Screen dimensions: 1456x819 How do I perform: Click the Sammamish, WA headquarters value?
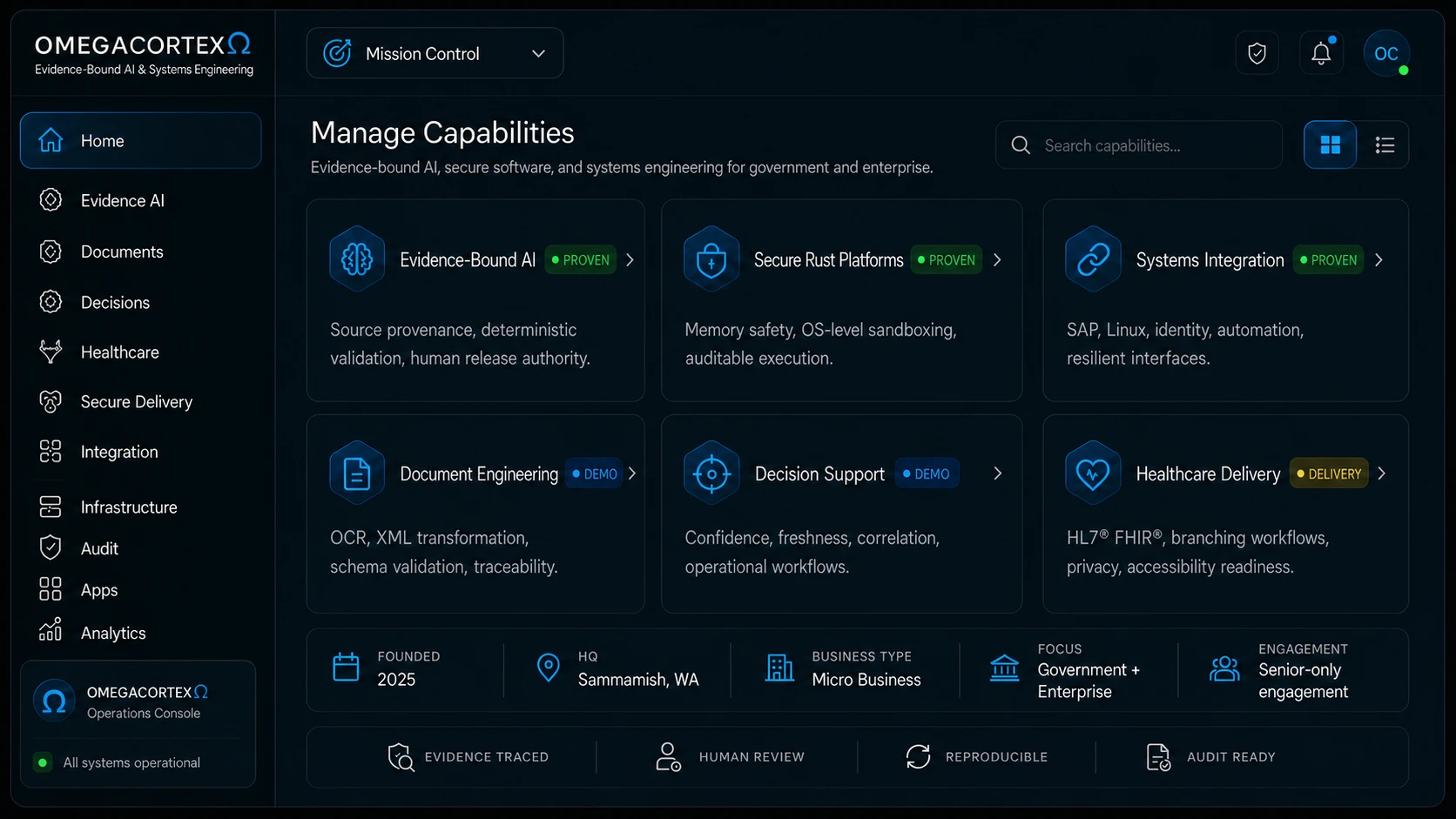tap(638, 679)
